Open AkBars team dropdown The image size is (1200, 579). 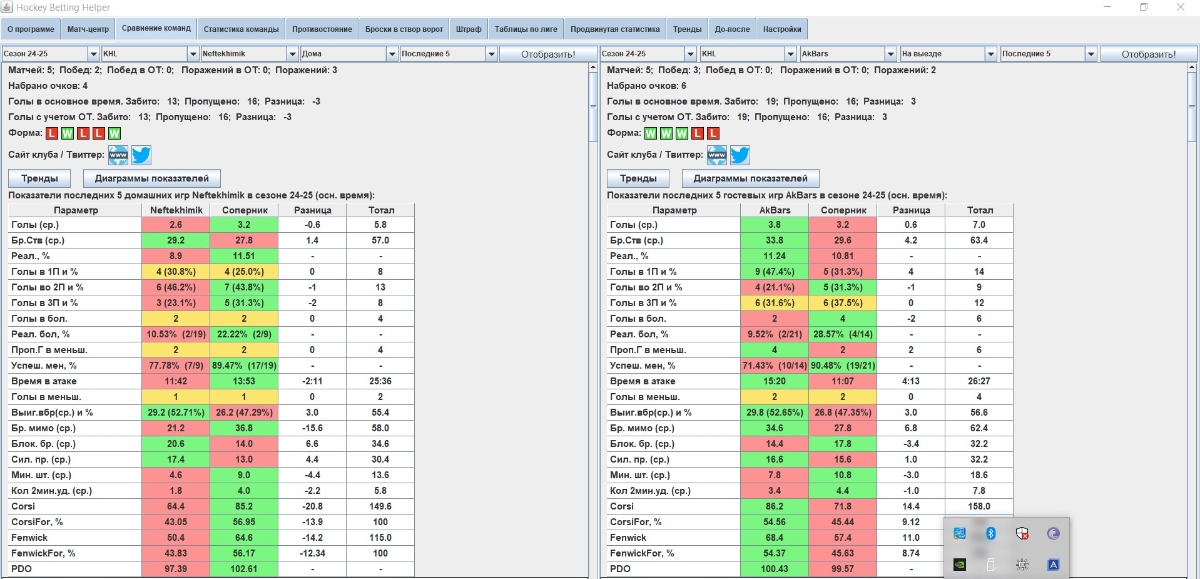click(x=849, y=54)
